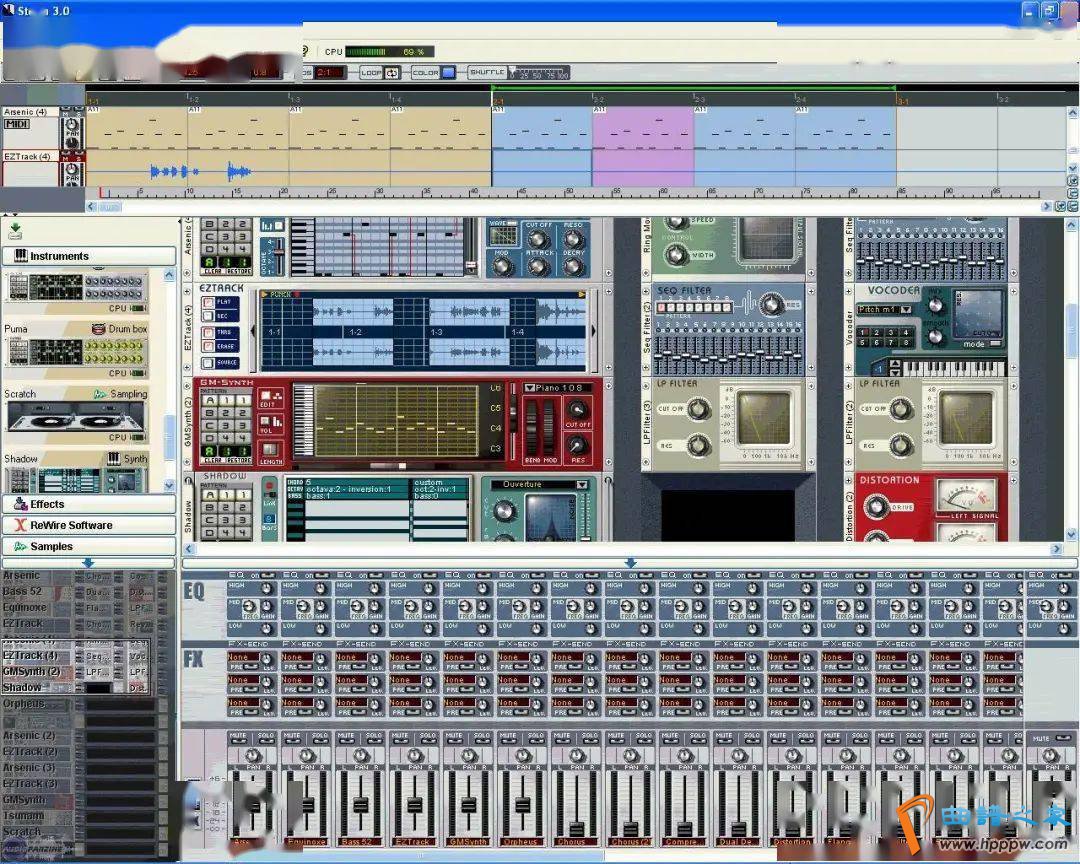
Task: Click the GM-Synth VOL icon
Action: point(270,428)
